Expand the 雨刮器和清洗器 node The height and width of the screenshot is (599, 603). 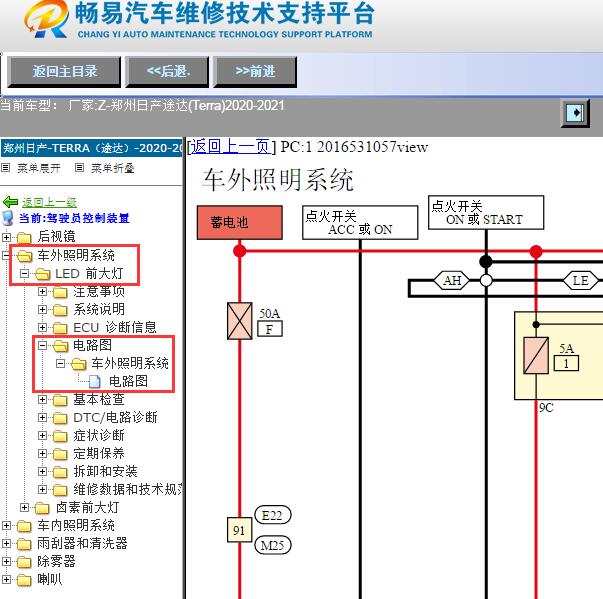7,543
